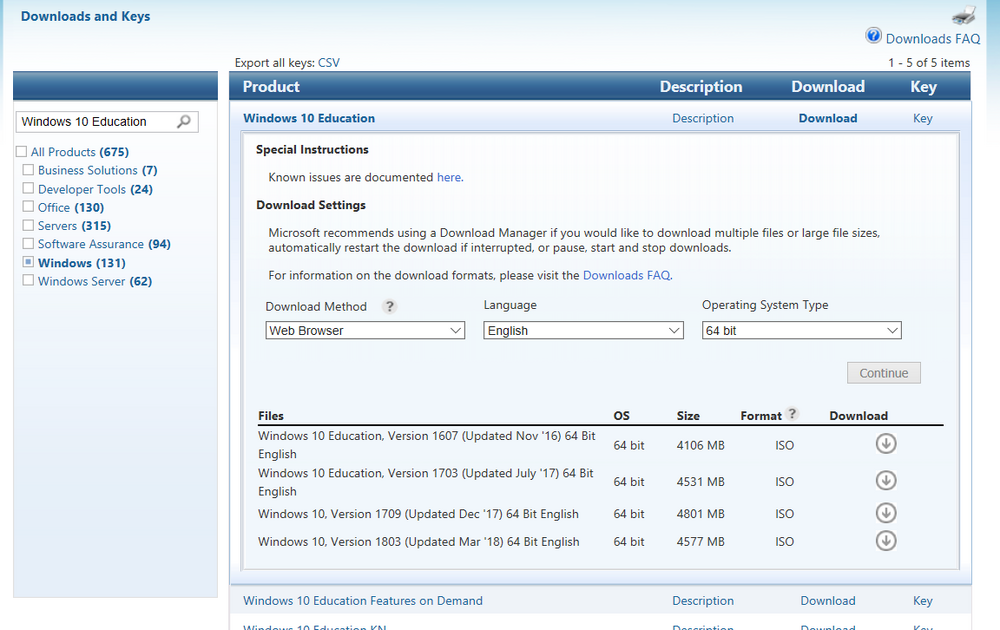Click file name 'Windows 10 Education, Version 1703'
1000x630 pixels.
coord(425,481)
